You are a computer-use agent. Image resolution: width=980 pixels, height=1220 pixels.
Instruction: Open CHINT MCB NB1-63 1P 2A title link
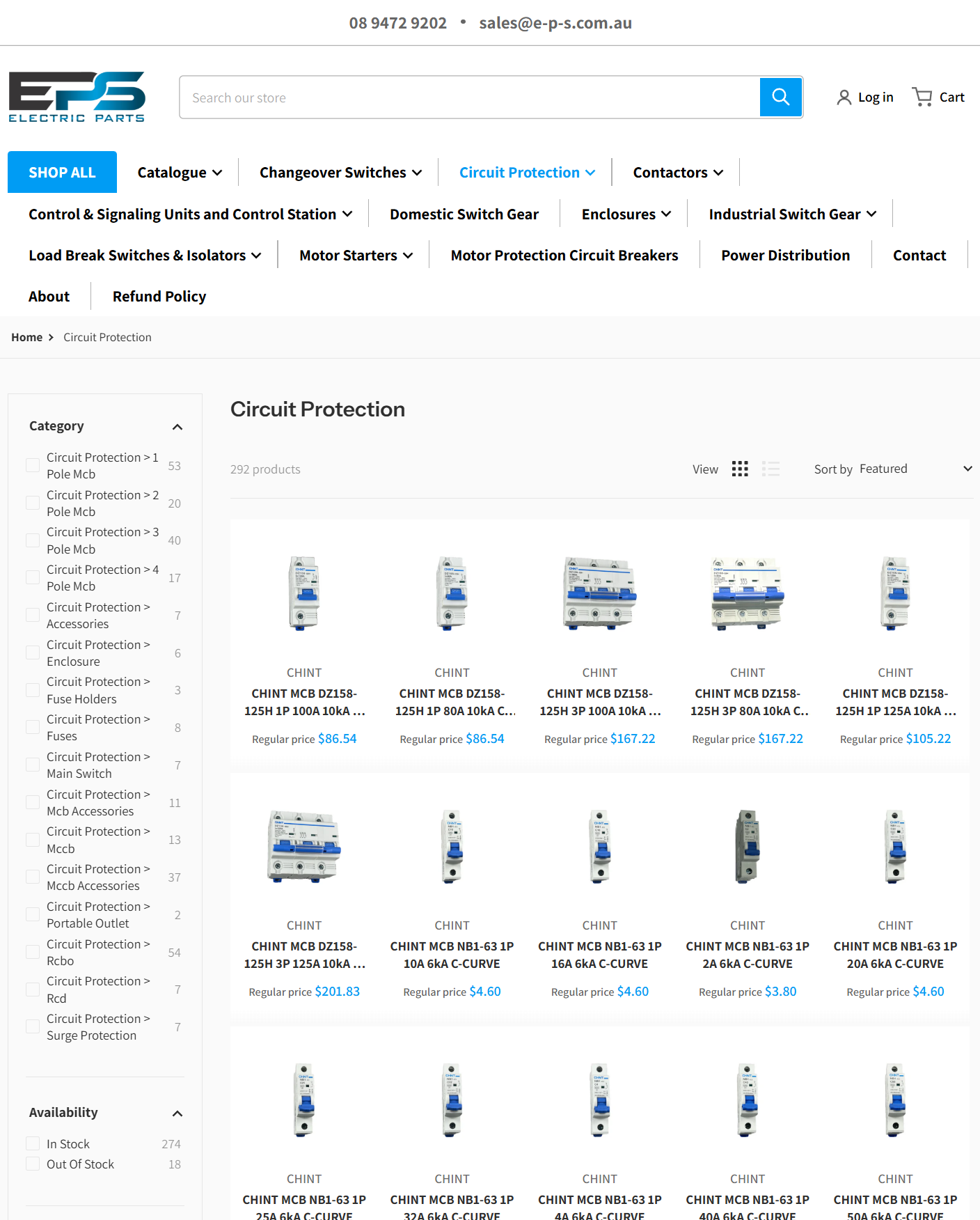click(748, 955)
